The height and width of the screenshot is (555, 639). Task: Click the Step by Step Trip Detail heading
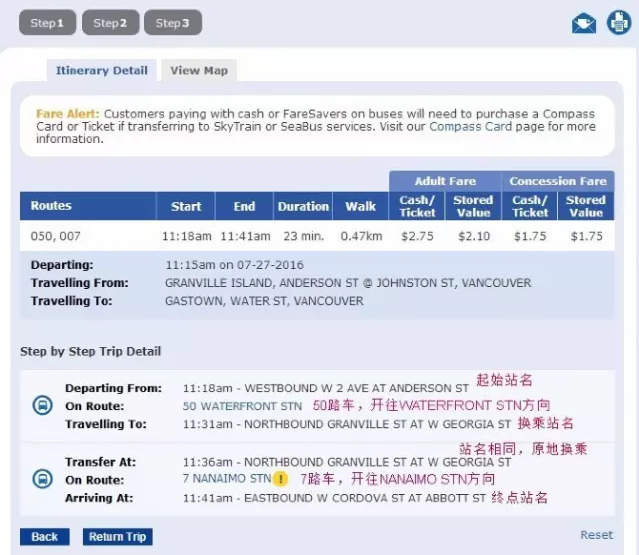click(90, 351)
